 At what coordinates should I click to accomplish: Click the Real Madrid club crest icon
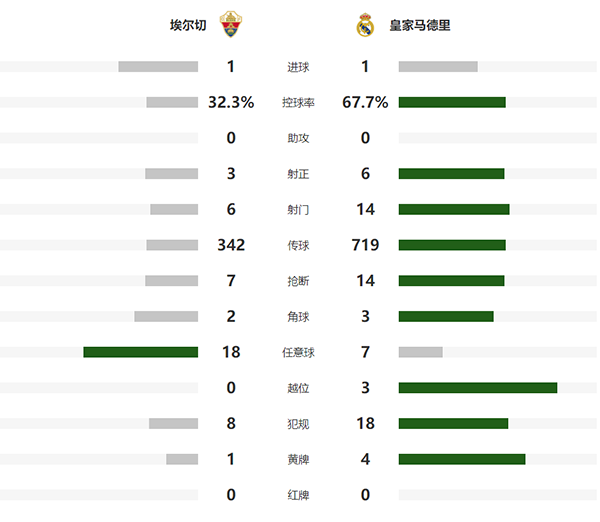coord(365,25)
